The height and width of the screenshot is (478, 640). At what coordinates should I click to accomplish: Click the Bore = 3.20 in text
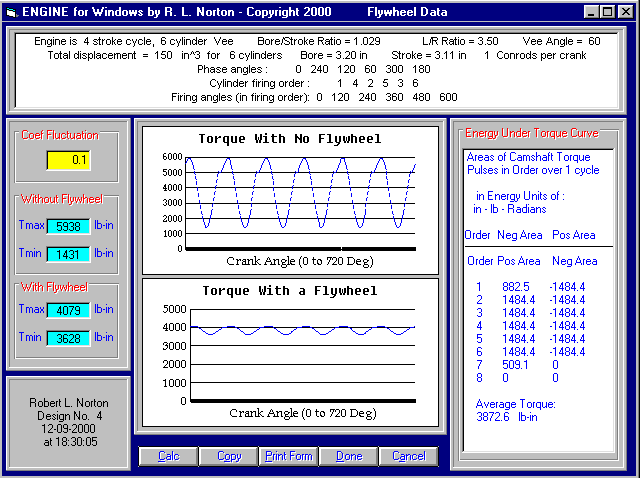pyautogui.click(x=333, y=55)
